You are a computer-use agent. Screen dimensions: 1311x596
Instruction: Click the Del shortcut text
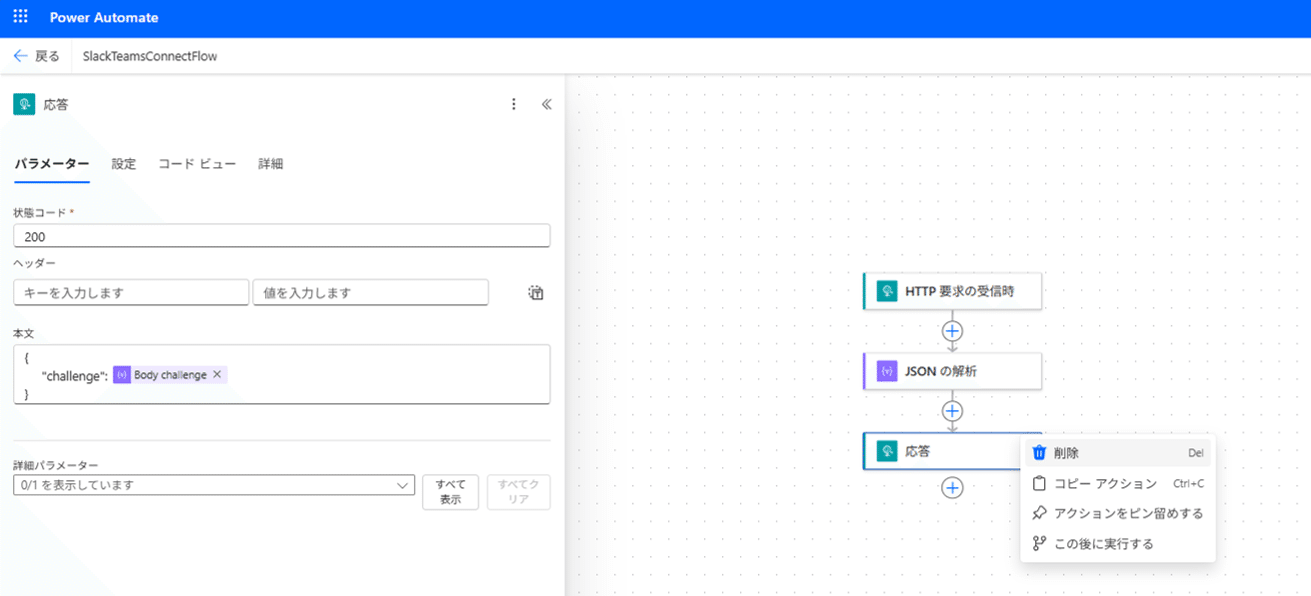[1196, 453]
